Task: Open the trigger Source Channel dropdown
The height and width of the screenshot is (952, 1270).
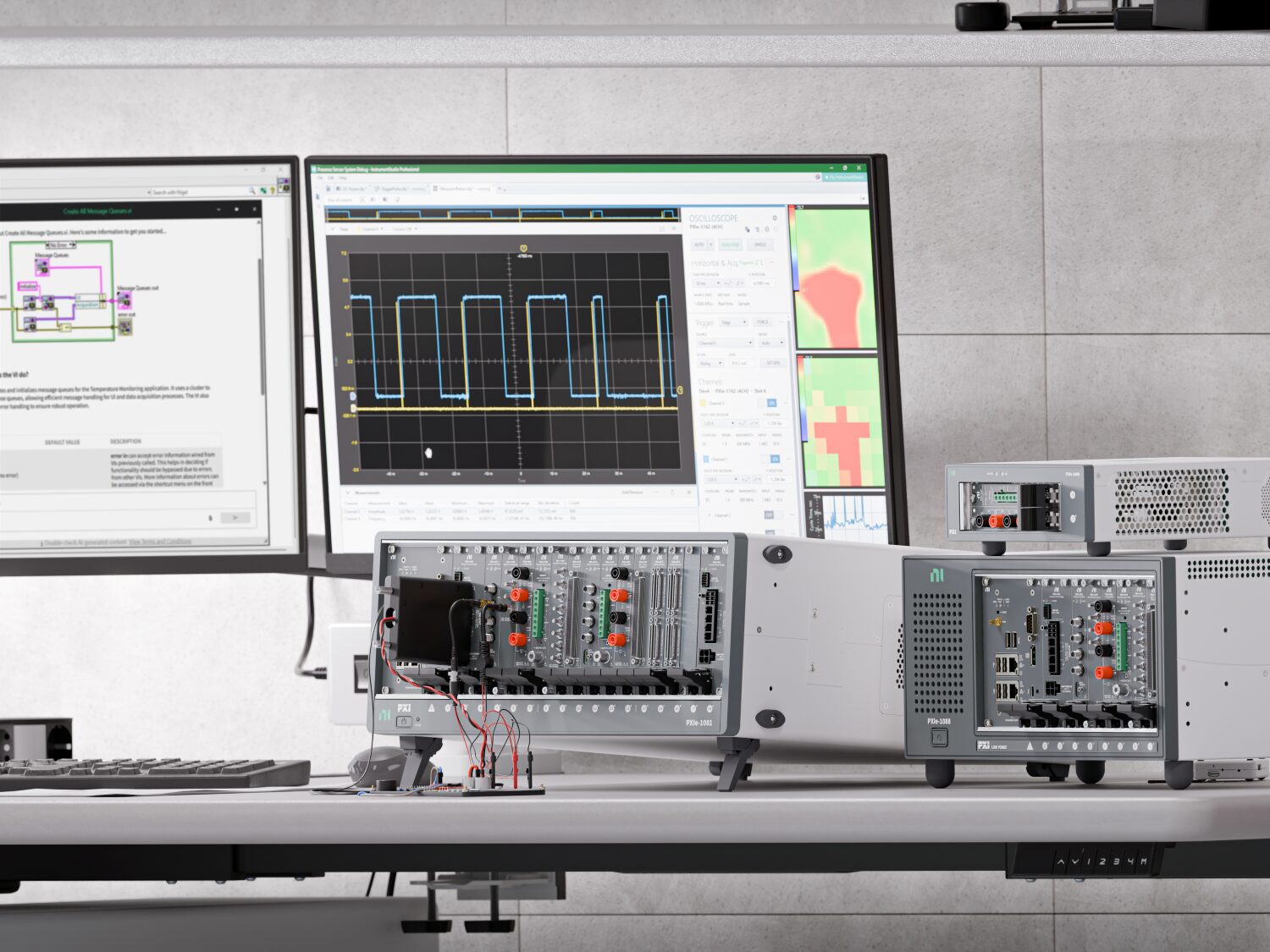Action: pos(725,343)
